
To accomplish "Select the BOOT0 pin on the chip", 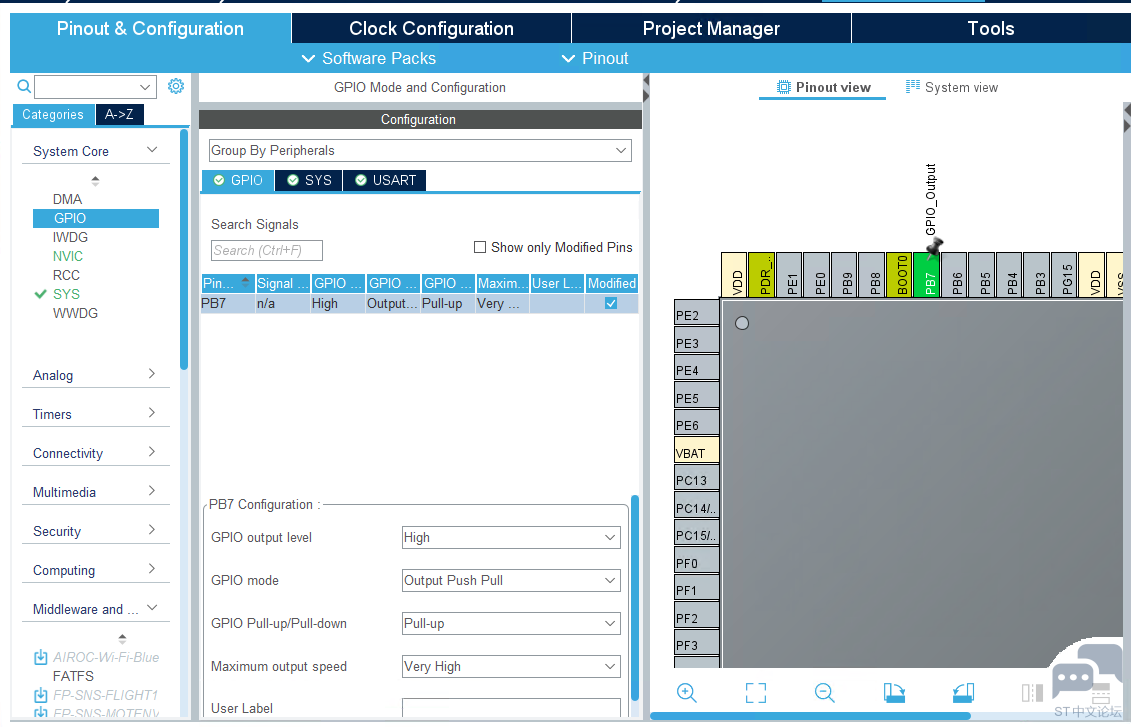I will tap(899, 275).
